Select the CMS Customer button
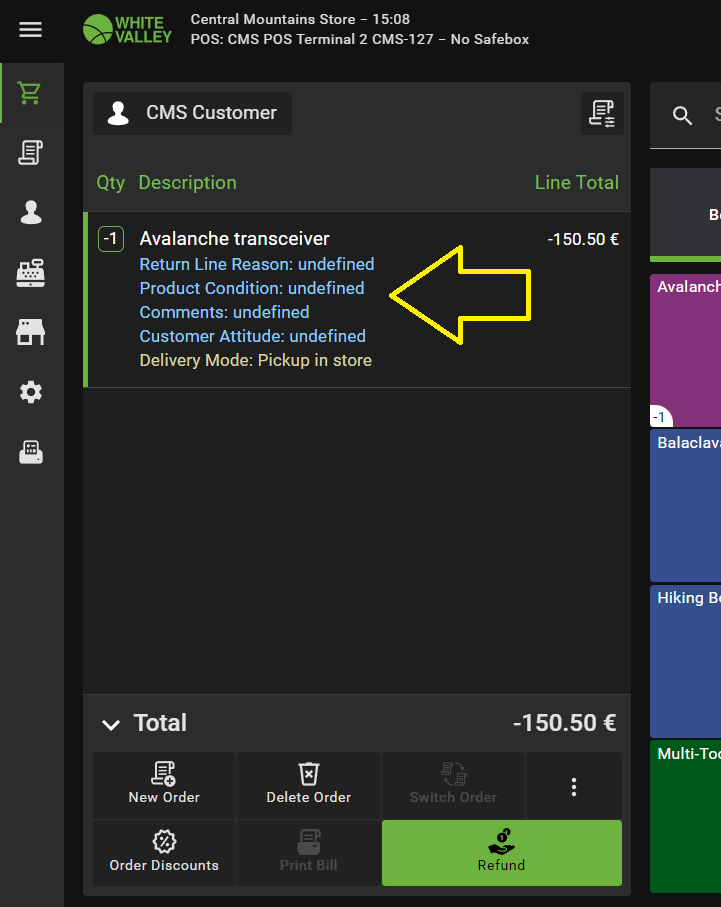The image size is (721, 907). point(193,113)
